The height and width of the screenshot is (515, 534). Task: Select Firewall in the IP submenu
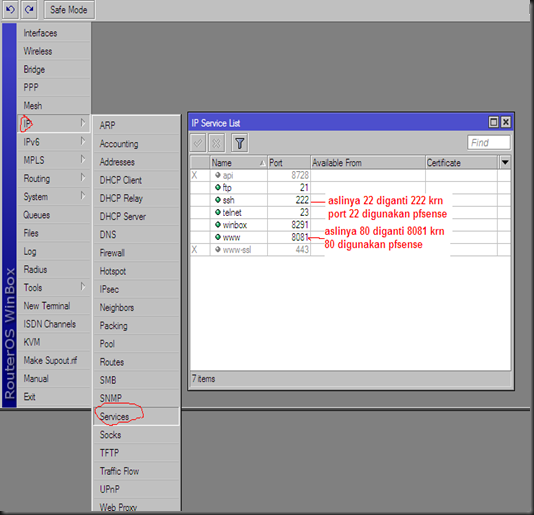tap(136, 253)
